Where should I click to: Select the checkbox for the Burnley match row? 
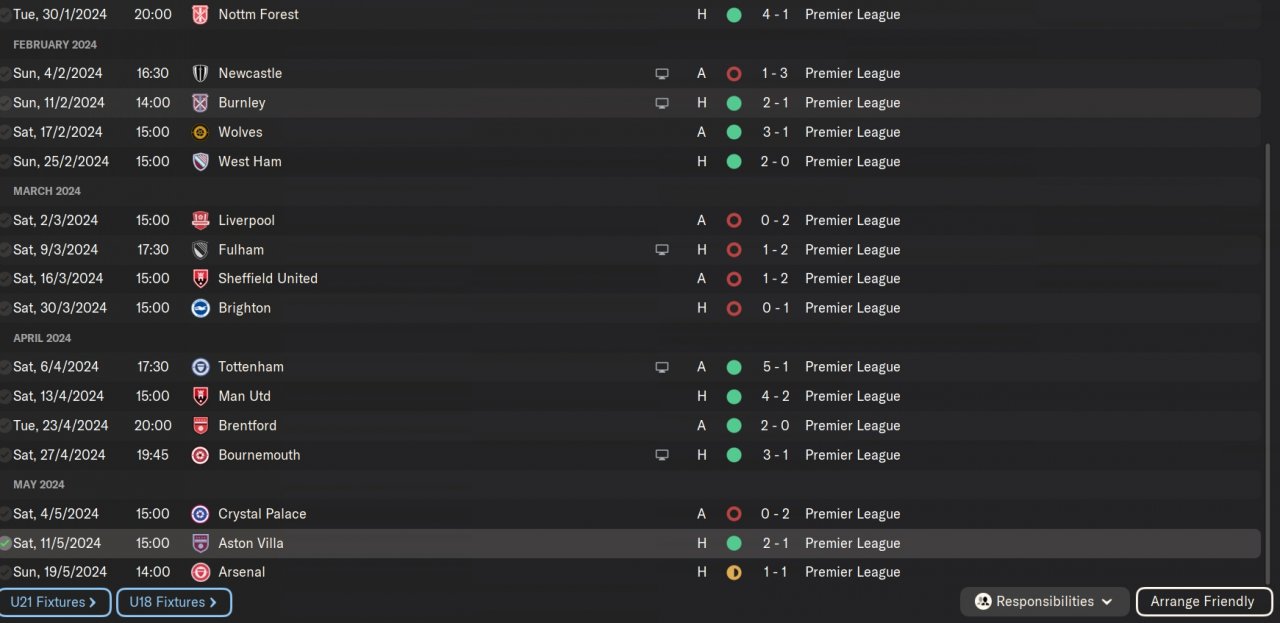pos(6,103)
